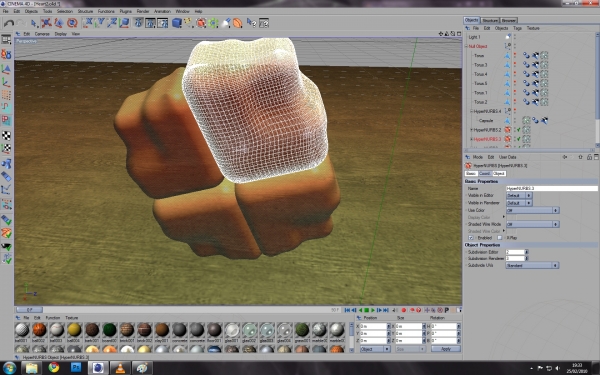Click the timeline frame slider handle
The image size is (600, 375).
click(29, 310)
